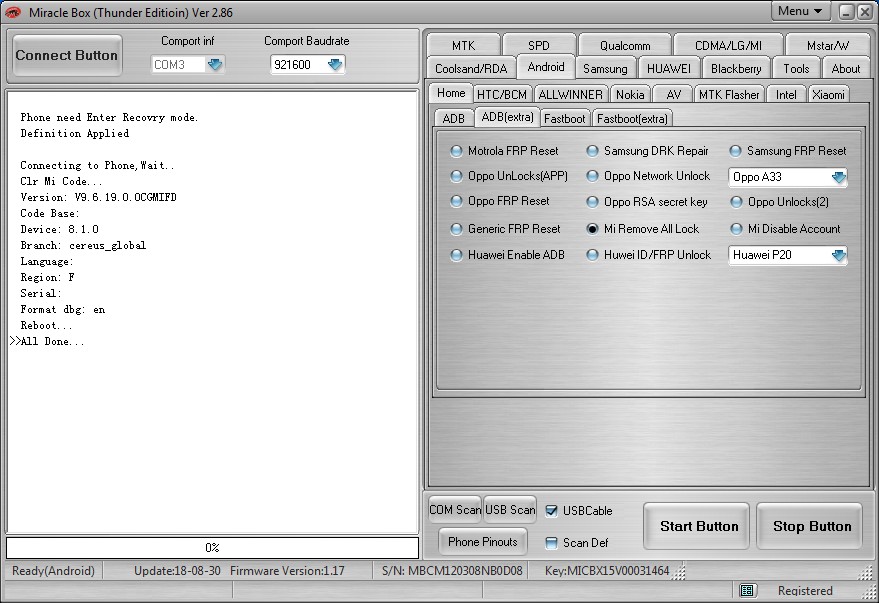Click the 'All Done...' log line
This screenshot has height=603, width=879.
tap(53, 341)
